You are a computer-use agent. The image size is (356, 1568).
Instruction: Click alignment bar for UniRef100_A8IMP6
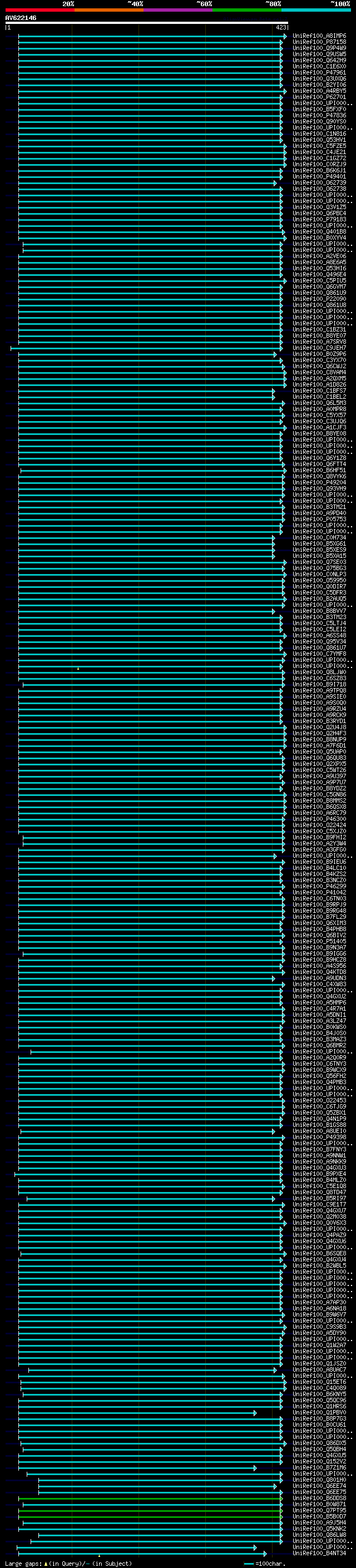152,36
